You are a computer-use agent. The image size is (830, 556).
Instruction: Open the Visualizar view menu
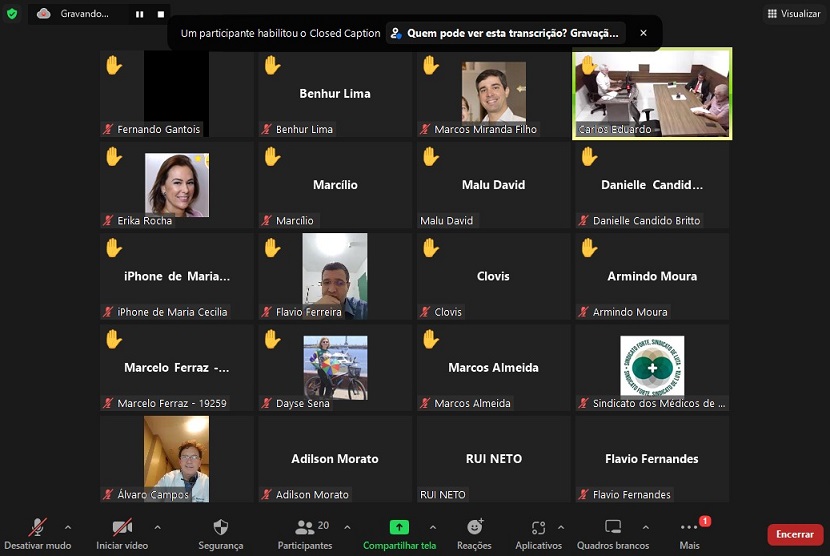pyautogui.click(x=794, y=14)
